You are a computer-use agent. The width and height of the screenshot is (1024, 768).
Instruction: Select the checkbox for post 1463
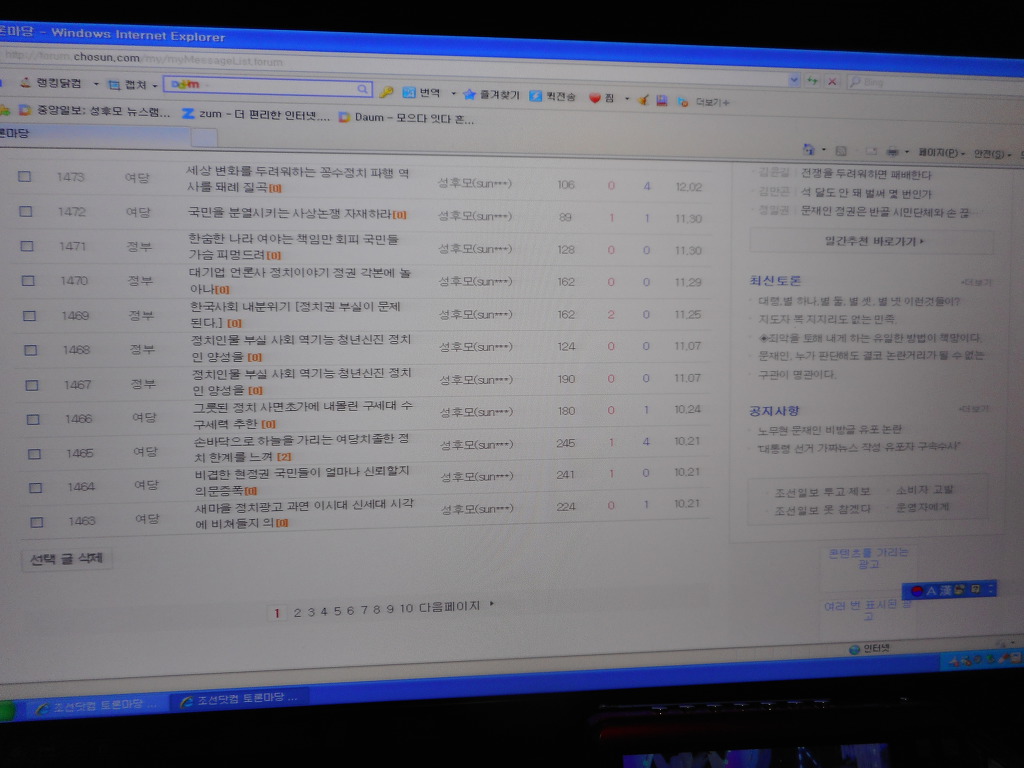(x=37, y=522)
